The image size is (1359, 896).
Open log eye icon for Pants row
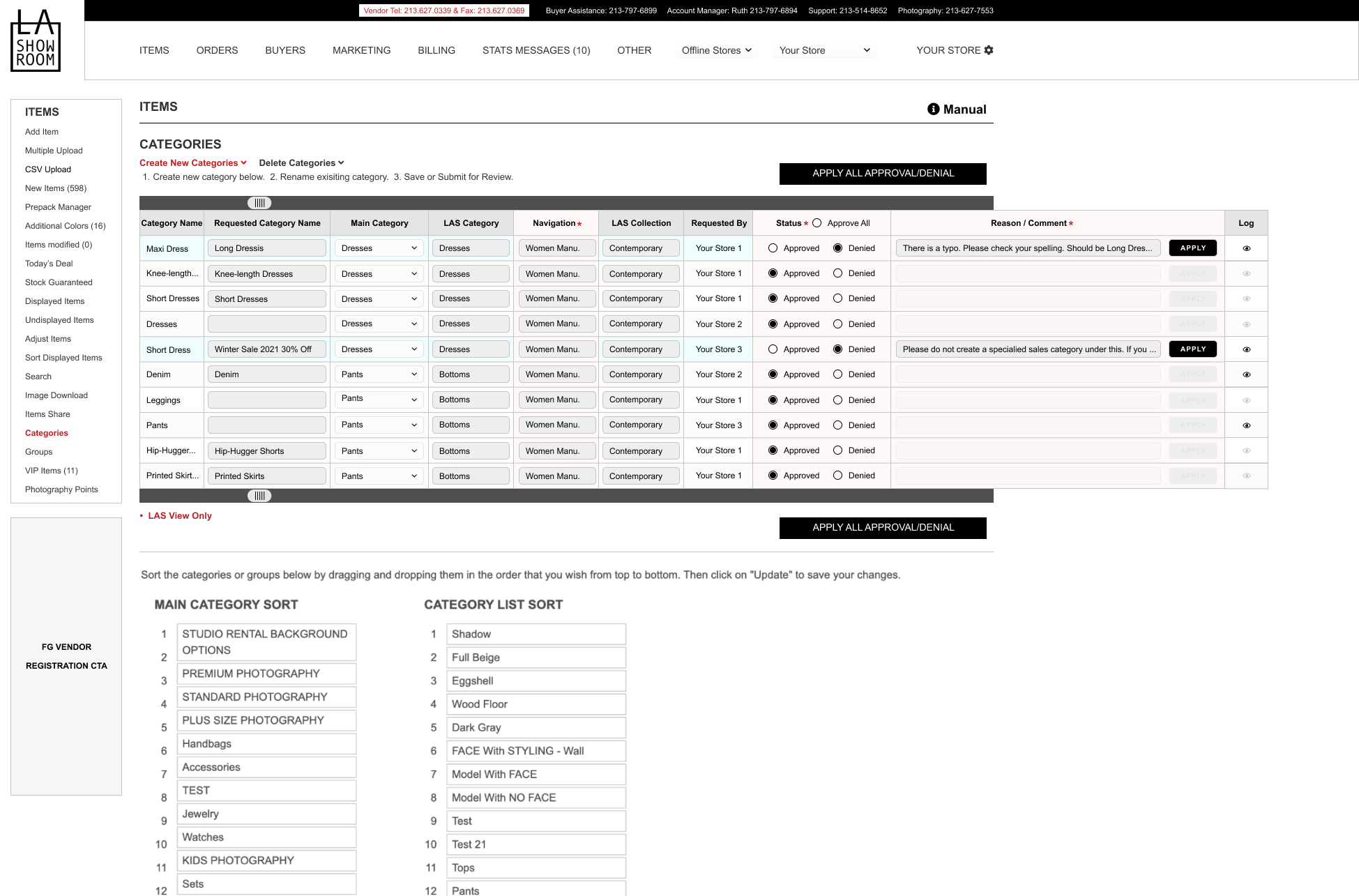tap(1246, 425)
